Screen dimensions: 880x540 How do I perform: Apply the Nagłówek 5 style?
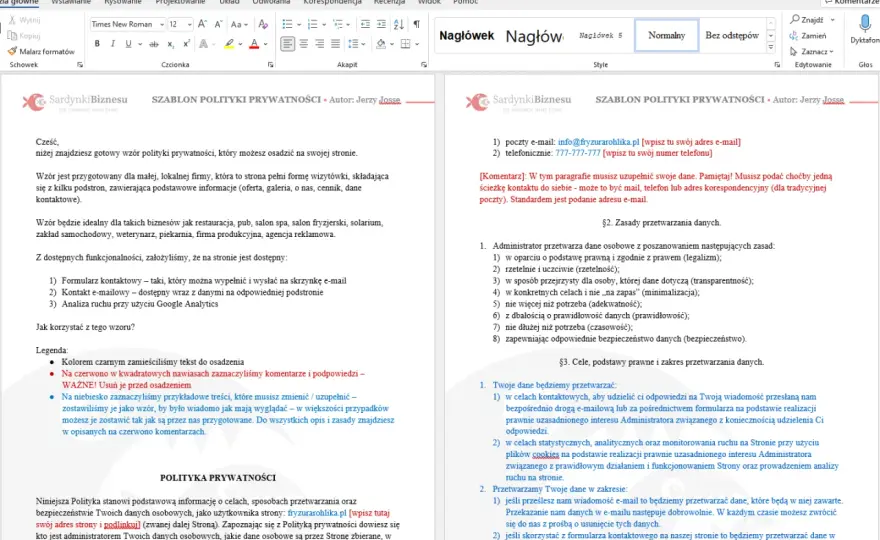(x=601, y=35)
